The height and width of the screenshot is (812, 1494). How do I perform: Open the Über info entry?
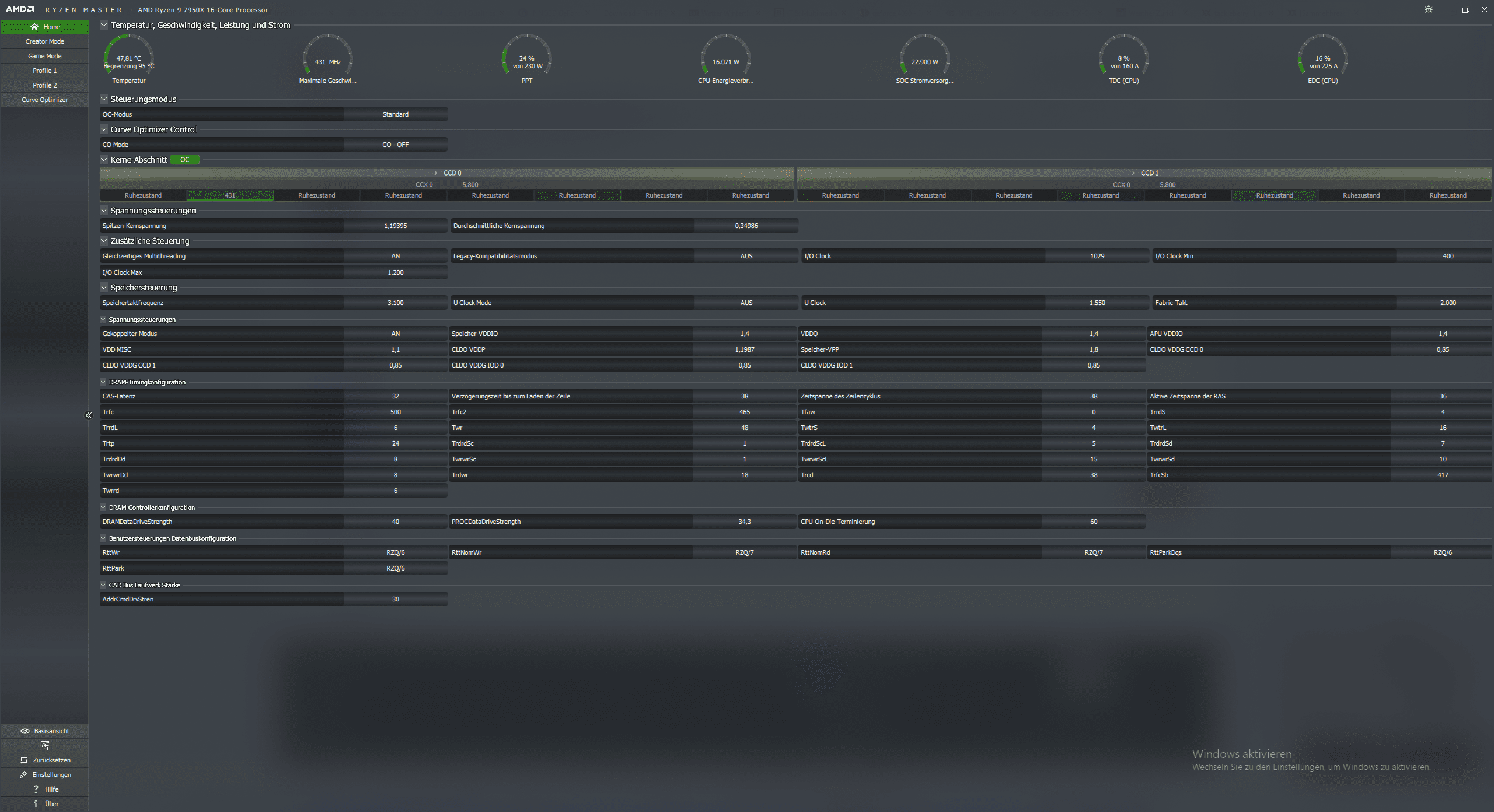45,804
